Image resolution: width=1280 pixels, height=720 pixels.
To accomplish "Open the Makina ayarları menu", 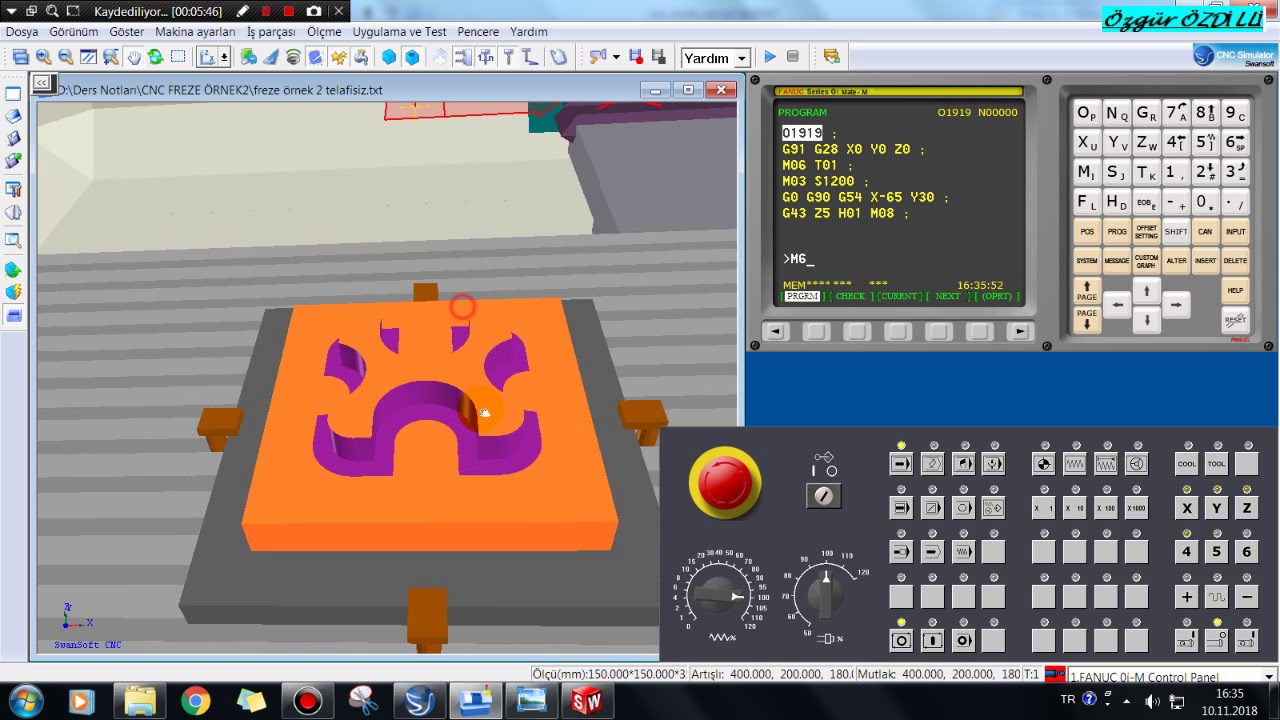I will pyautogui.click(x=195, y=32).
